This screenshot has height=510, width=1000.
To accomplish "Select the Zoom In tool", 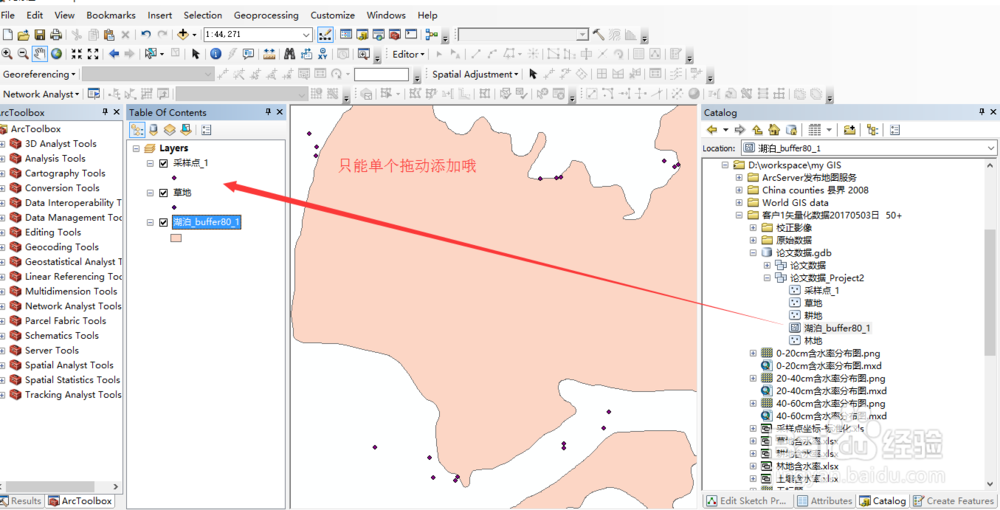I will pyautogui.click(x=7, y=54).
